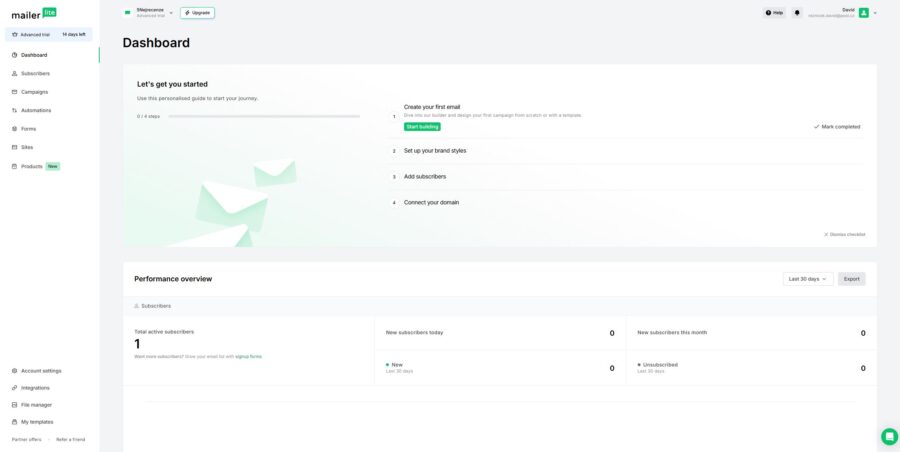900x452 pixels.
Task: Go to Forms in the sidebar
Action: pyautogui.click(x=28, y=129)
